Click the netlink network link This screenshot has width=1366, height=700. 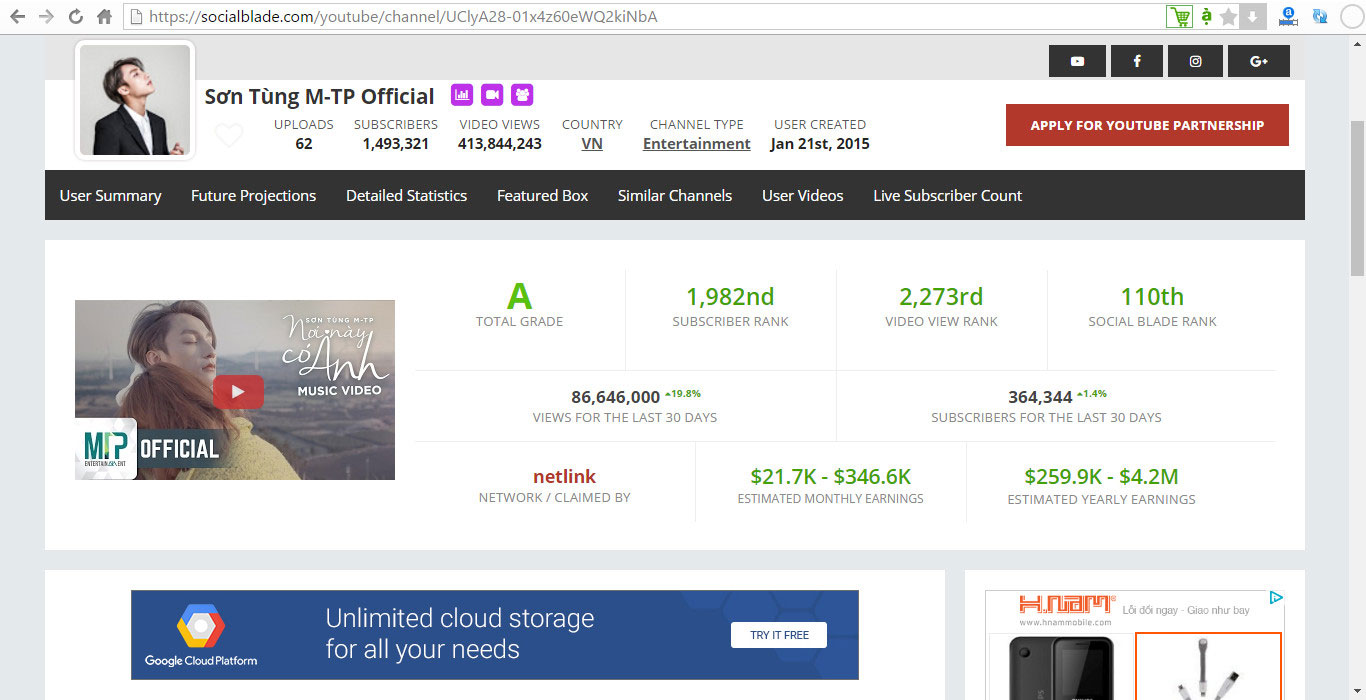(564, 477)
